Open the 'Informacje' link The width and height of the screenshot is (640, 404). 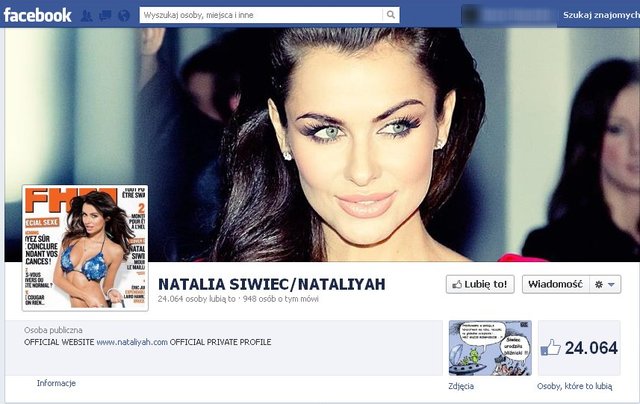coord(56,383)
